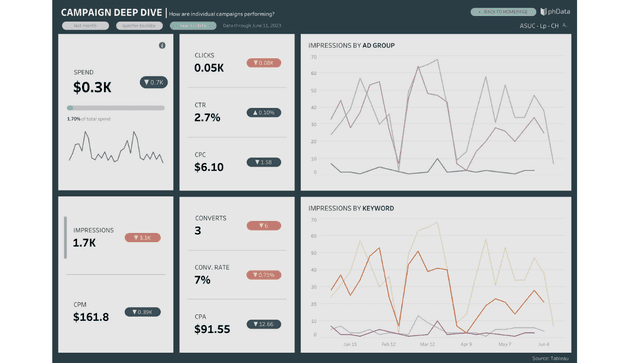Click the percent of total spend progress bar

click(x=116, y=108)
